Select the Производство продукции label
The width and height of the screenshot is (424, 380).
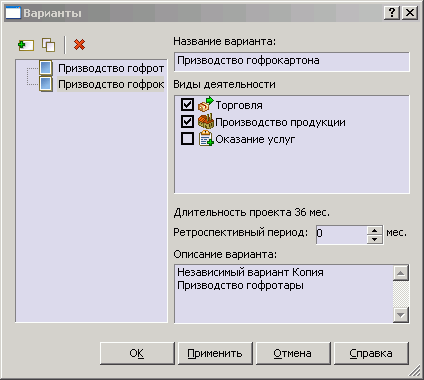(280, 122)
